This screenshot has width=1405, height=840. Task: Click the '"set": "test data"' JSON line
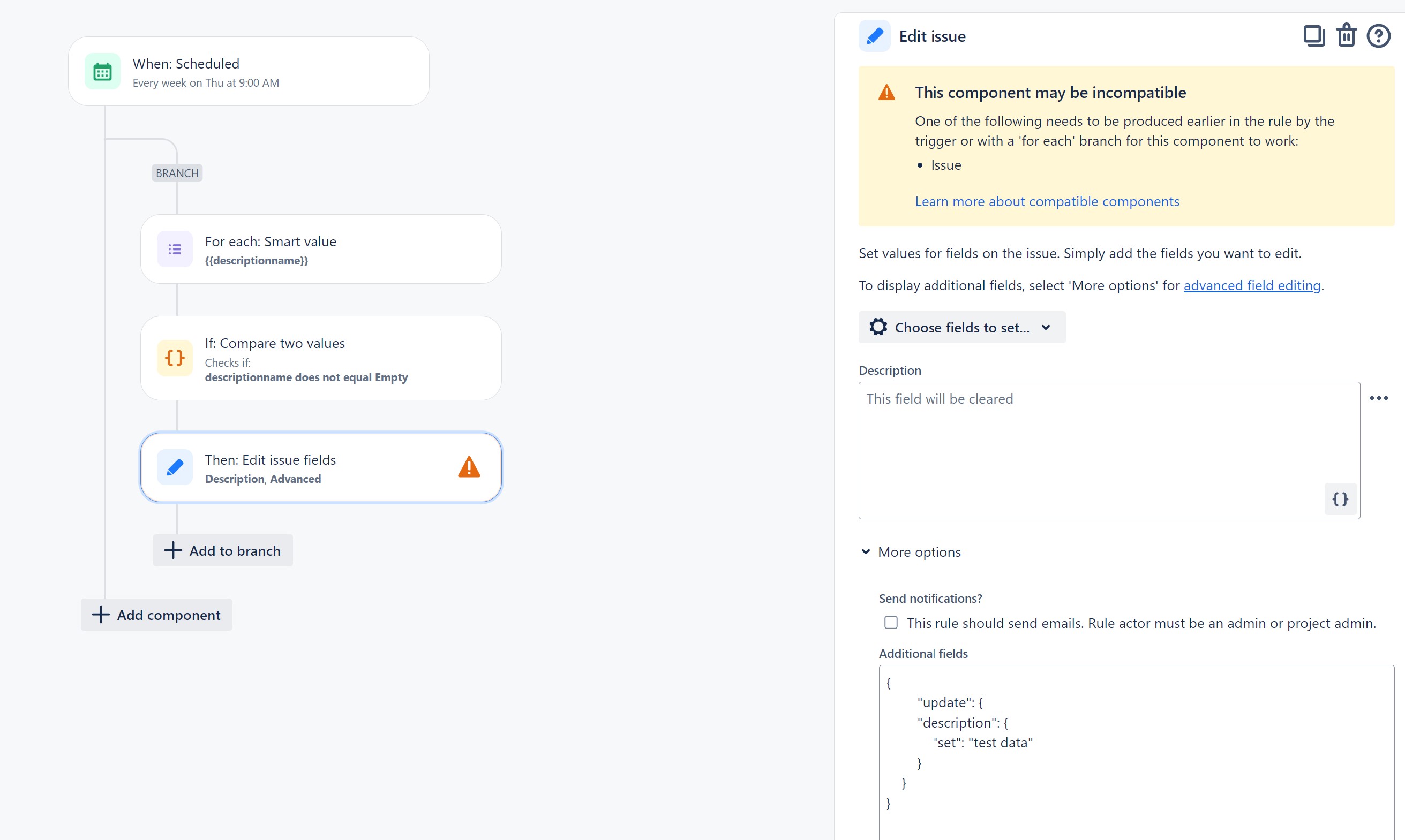[x=982, y=743]
